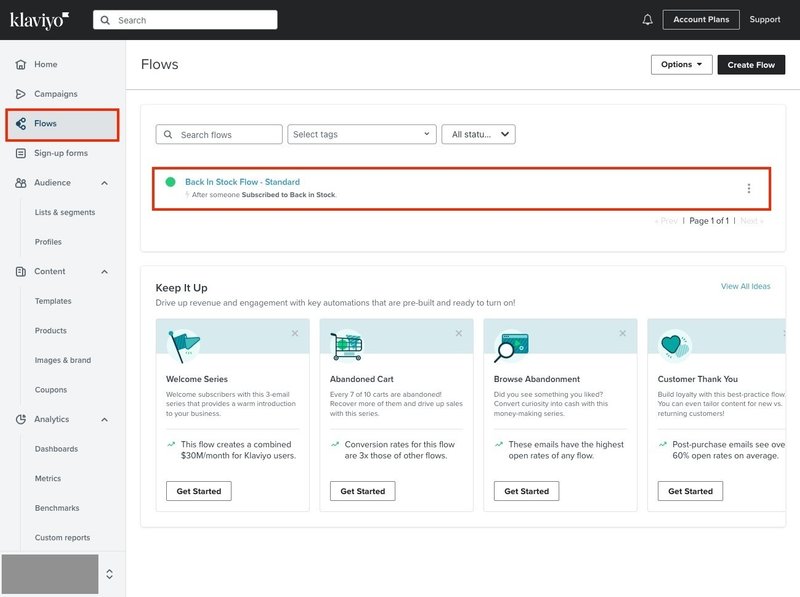800x597 pixels.
Task: Click the Home sidebar icon
Action: tap(21, 64)
